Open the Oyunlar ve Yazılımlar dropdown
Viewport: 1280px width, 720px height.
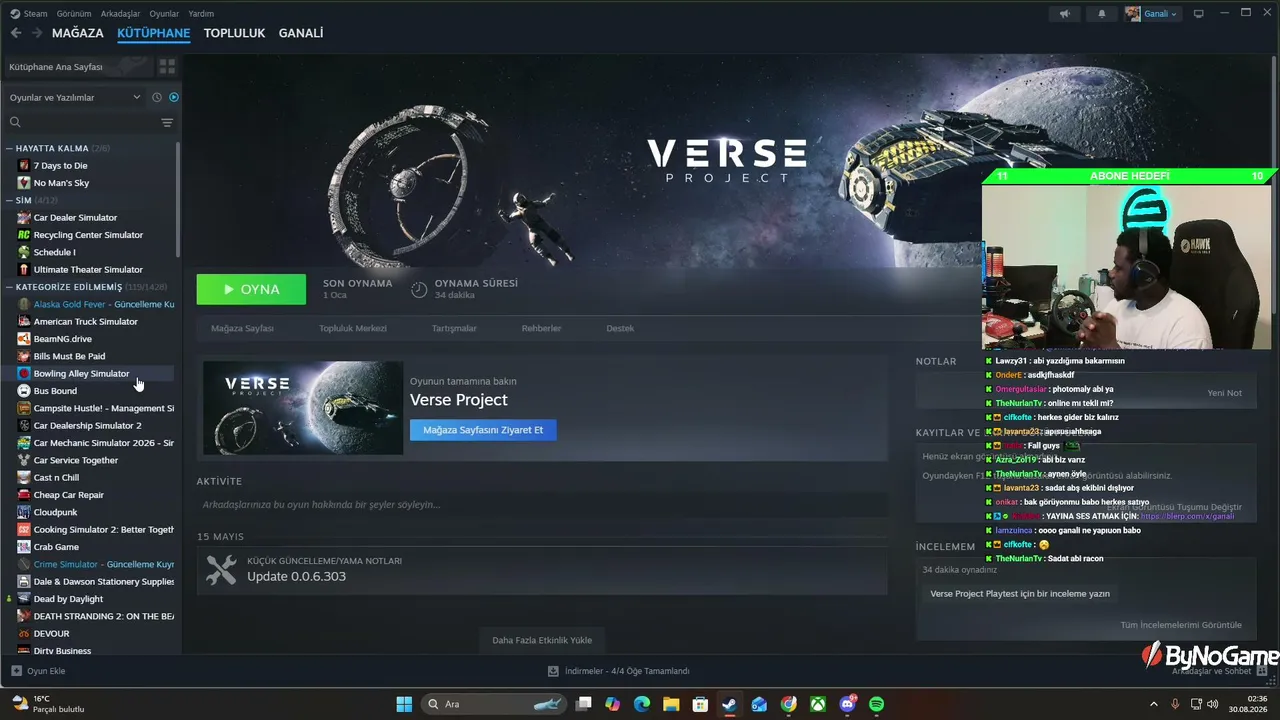(x=75, y=97)
